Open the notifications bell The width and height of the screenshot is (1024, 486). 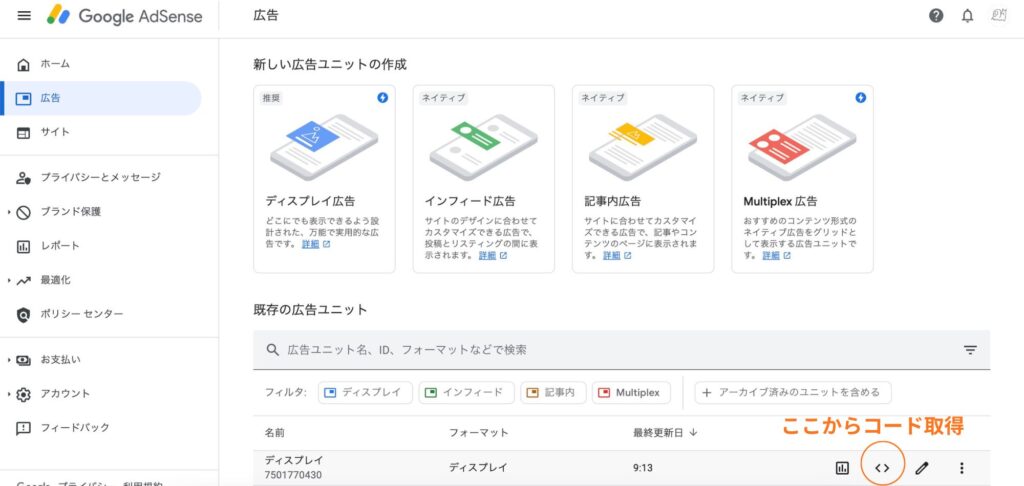[x=967, y=16]
